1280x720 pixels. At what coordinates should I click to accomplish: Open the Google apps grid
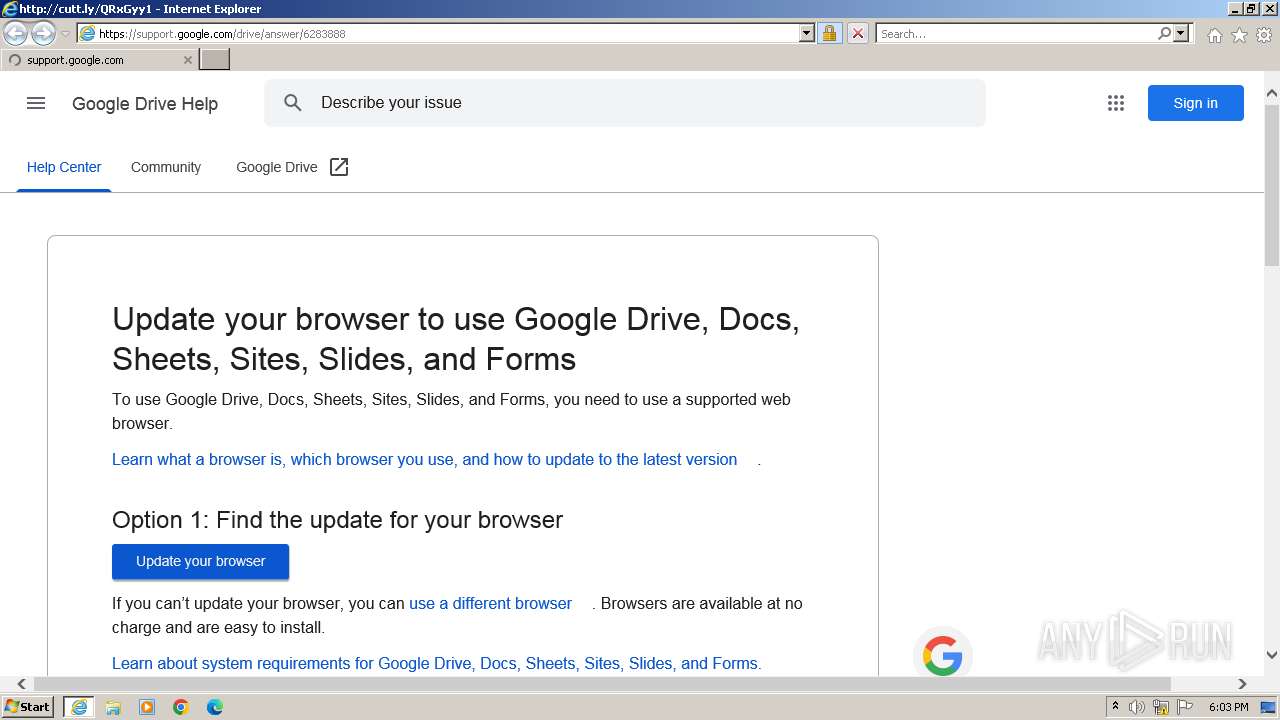point(1116,103)
